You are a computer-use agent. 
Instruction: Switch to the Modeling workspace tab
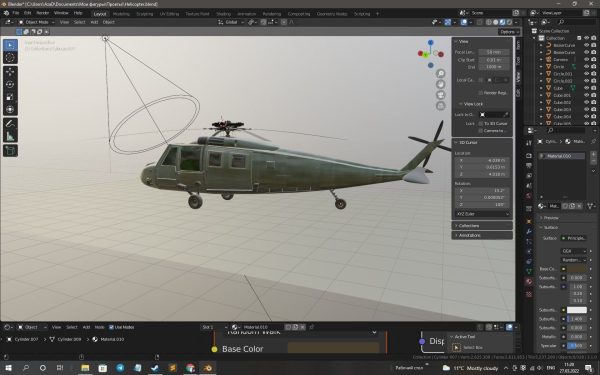pyautogui.click(x=121, y=14)
